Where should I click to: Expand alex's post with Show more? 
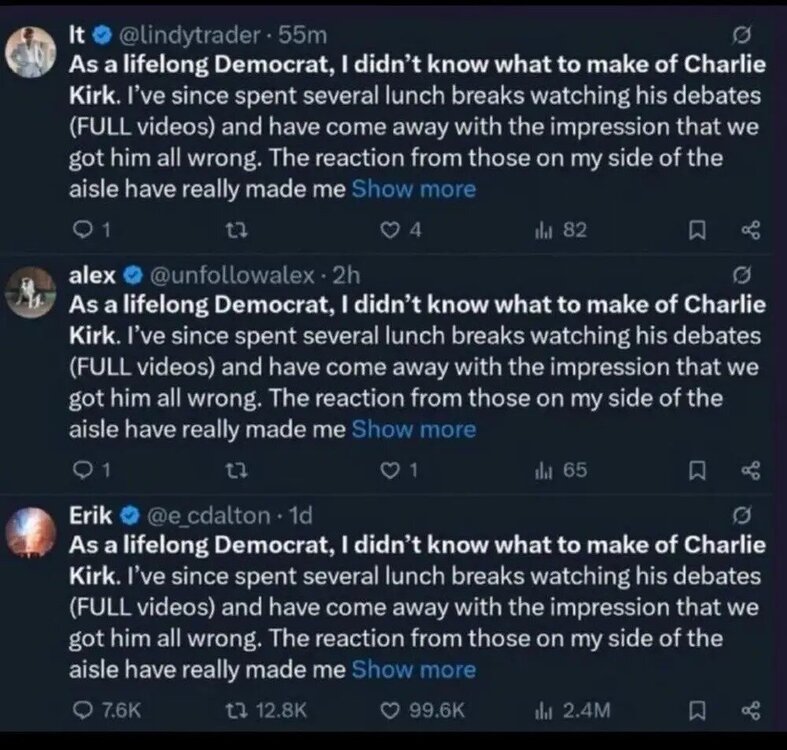413,430
